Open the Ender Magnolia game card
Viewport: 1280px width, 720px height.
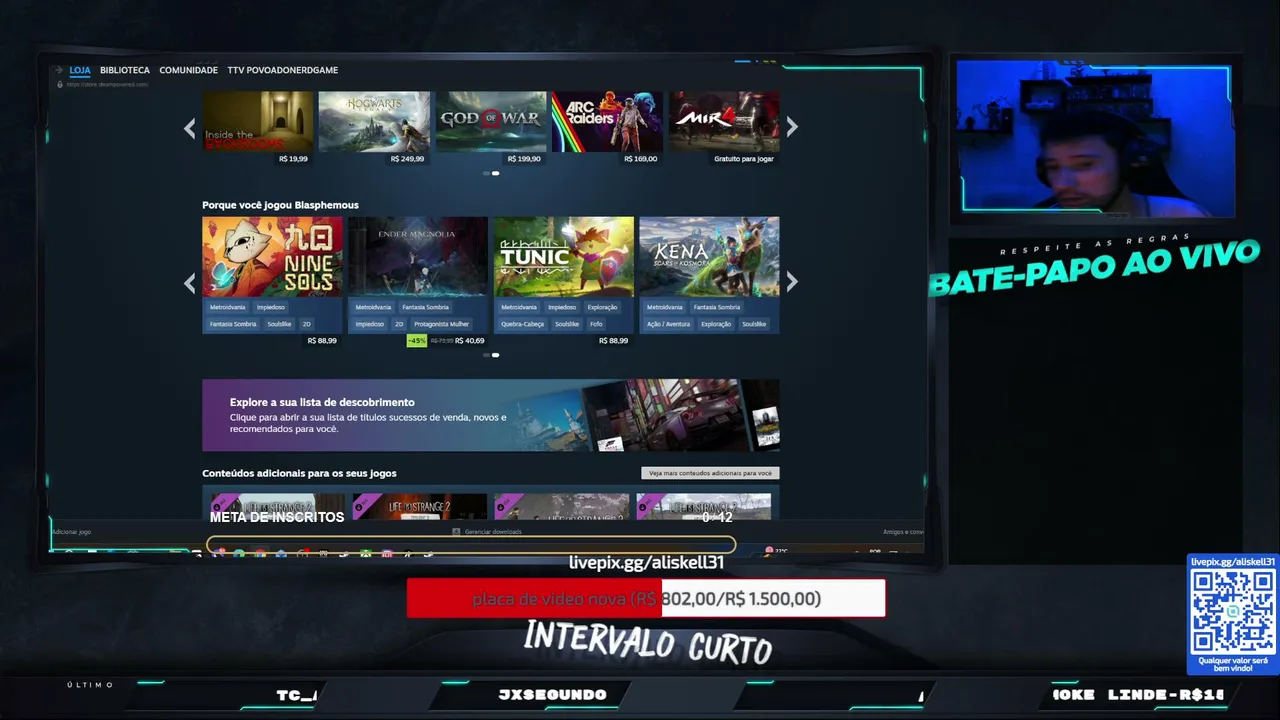pos(418,257)
